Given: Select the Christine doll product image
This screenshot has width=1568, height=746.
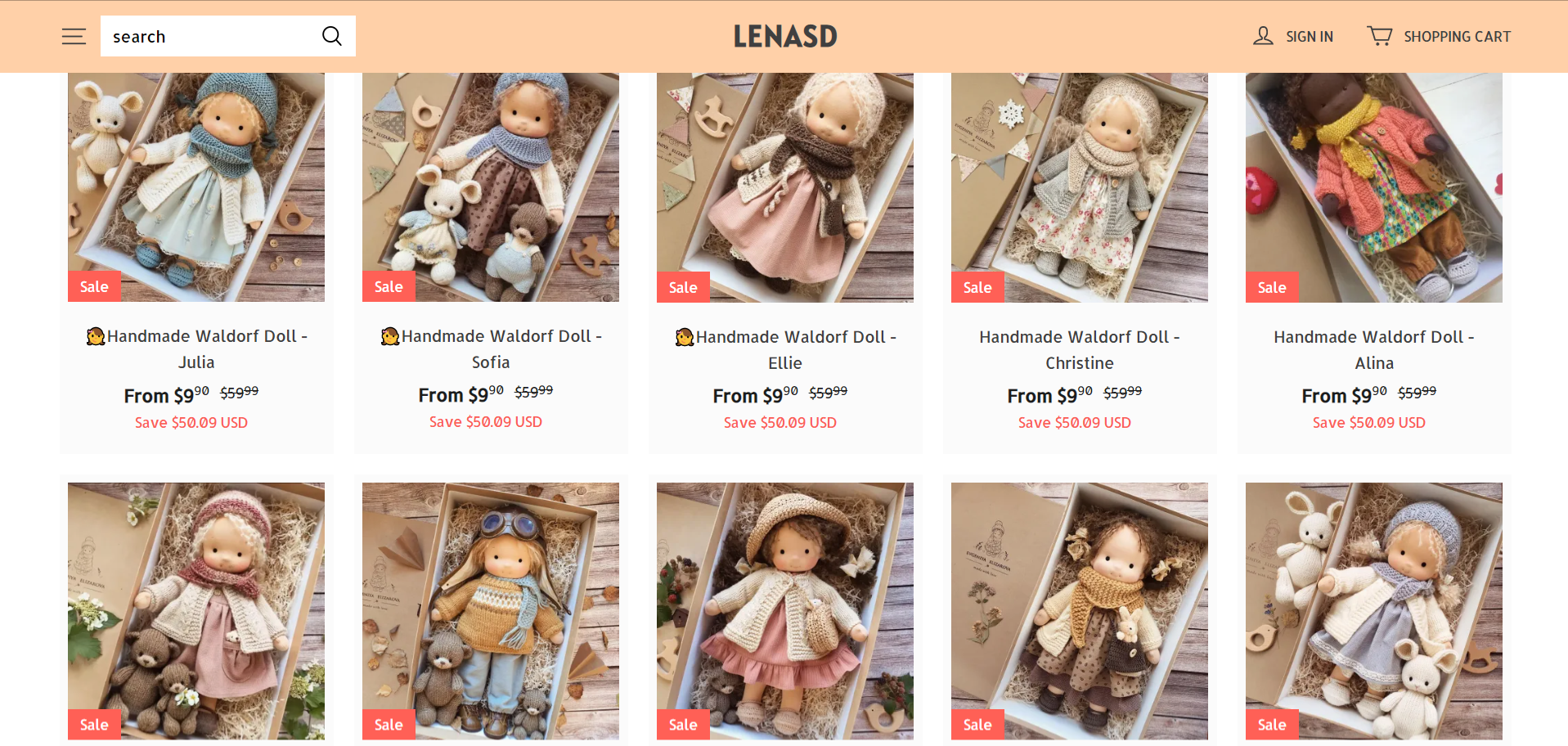Looking at the screenshot, I should tap(1080, 187).
